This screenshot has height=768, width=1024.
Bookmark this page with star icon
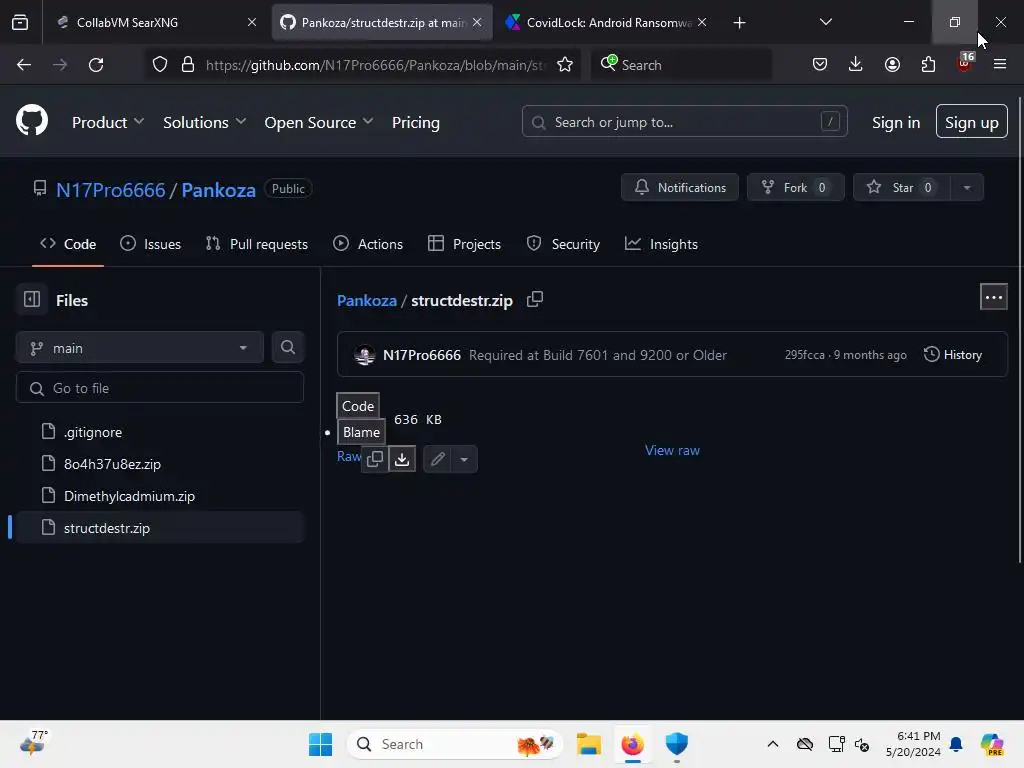tap(565, 65)
